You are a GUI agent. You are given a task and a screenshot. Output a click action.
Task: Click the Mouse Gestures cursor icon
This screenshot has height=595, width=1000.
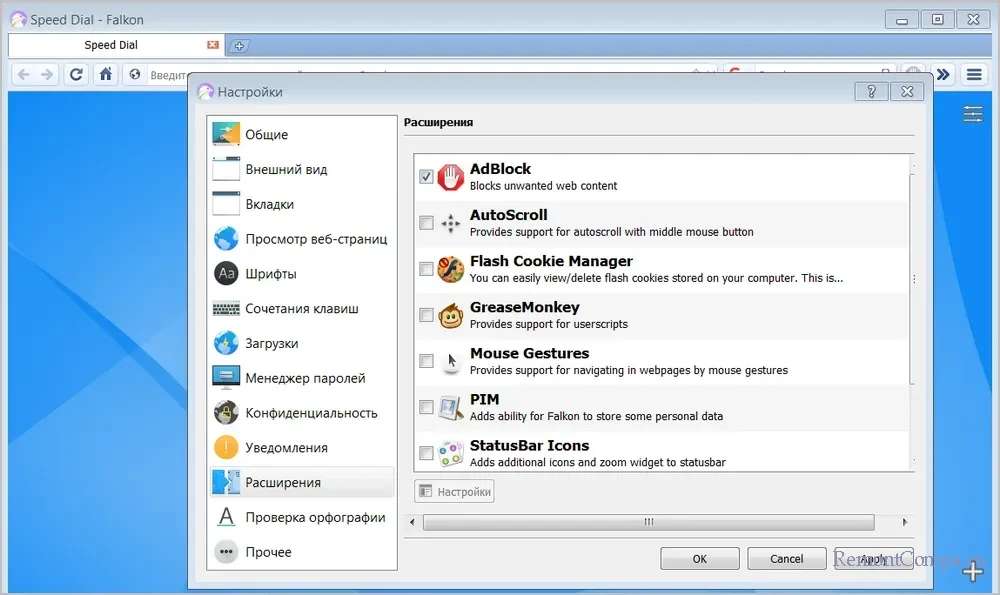pos(452,362)
